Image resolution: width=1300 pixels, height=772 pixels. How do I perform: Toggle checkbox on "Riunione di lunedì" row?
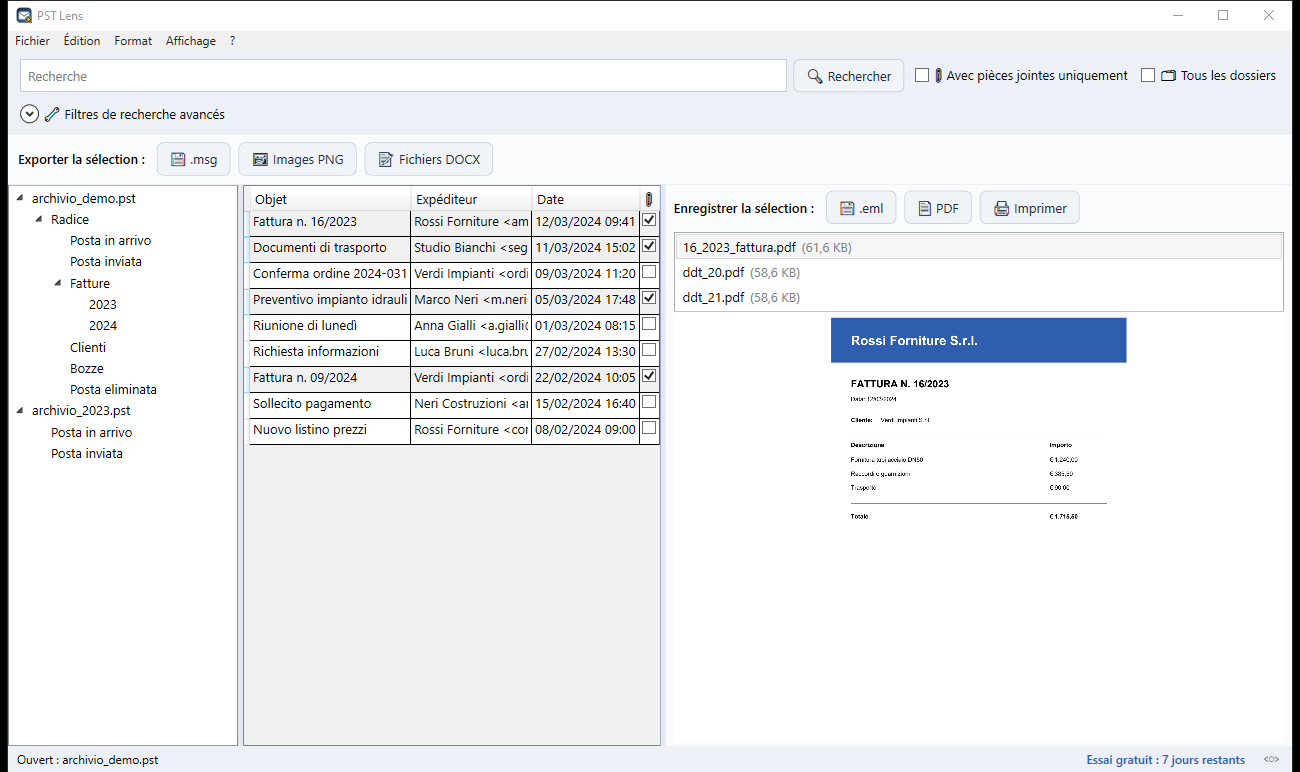click(649, 324)
